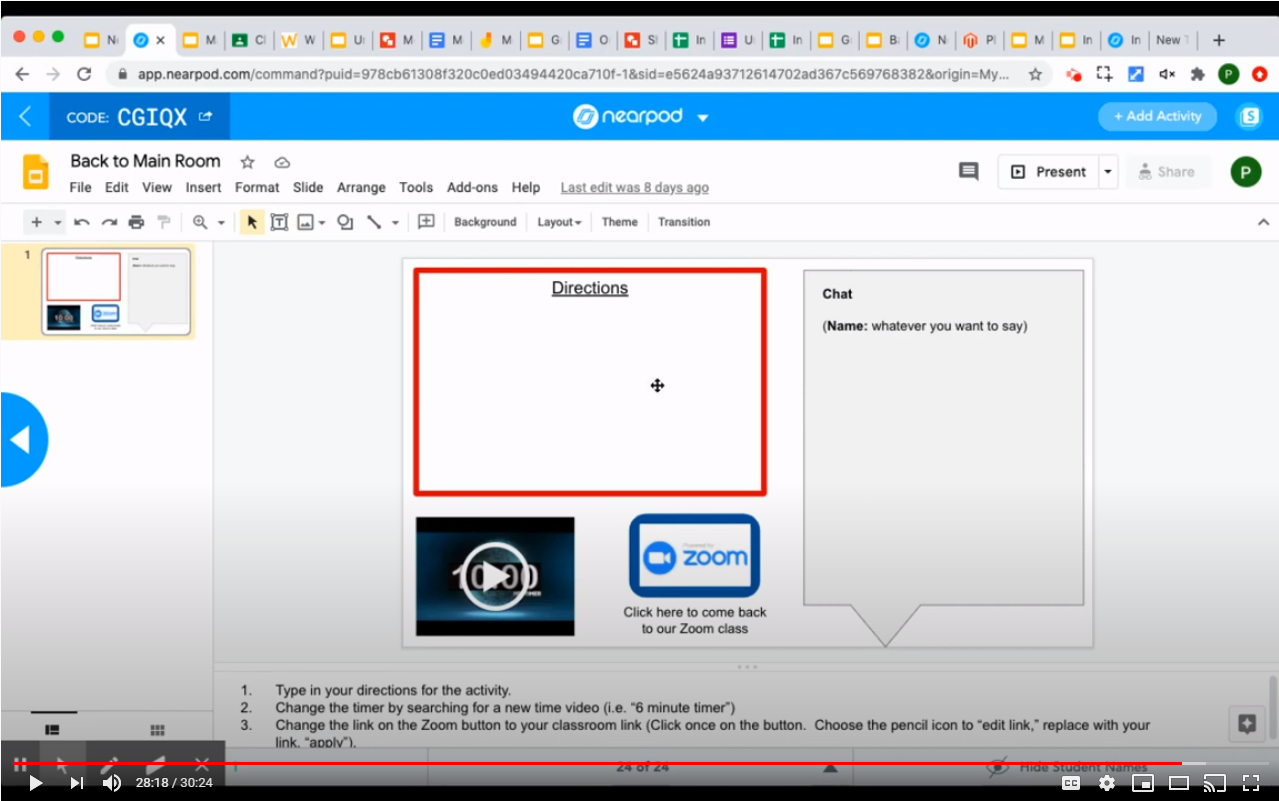
Task: Click the + Add Activity button
Action: tap(1157, 116)
